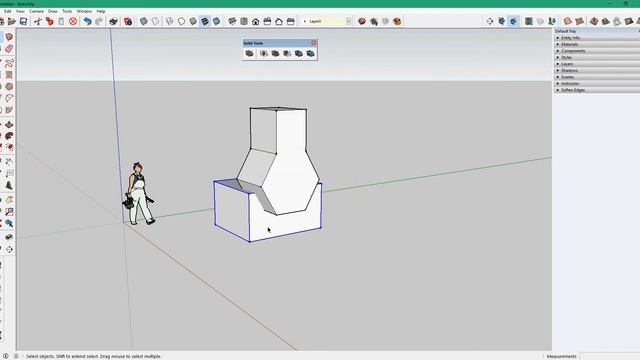The width and height of the screenshot is (640, 360).
Task: Select the Section Plane tool in left toolbar
Action: (9, 249)
